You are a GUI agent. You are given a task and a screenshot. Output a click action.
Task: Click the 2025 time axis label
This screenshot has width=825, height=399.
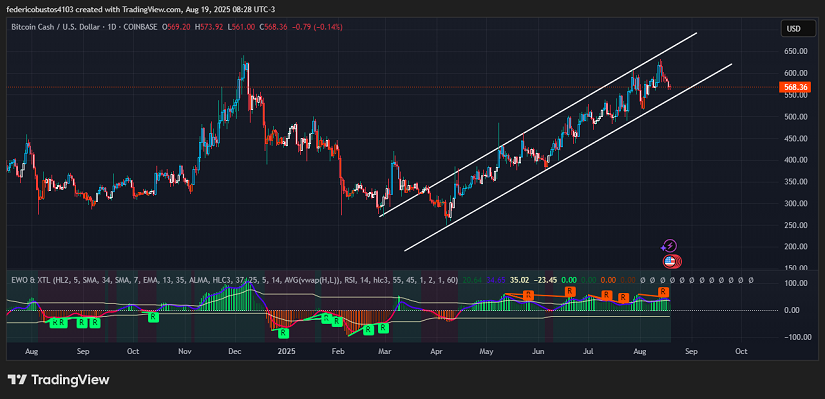pos(286,351)
